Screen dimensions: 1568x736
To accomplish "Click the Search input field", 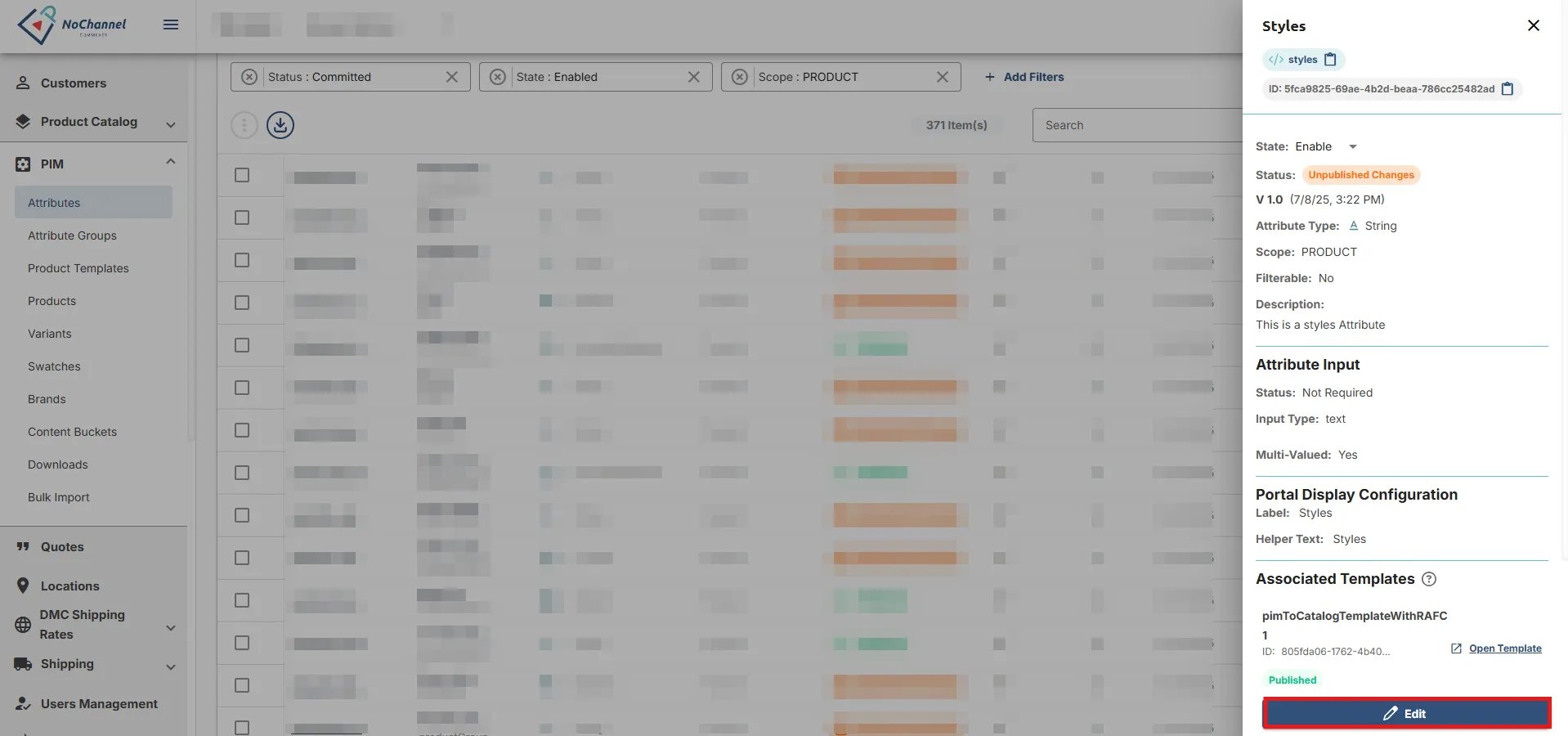I will [x=1138, y=125].
